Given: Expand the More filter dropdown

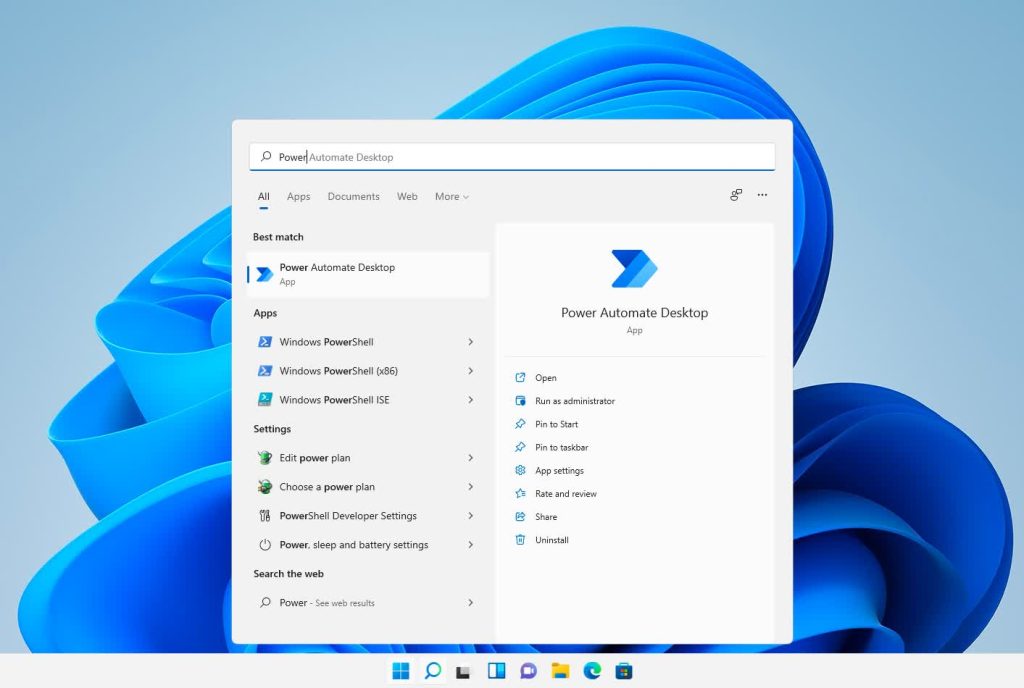Looking at the screenshot, I should tap(451, 197).
